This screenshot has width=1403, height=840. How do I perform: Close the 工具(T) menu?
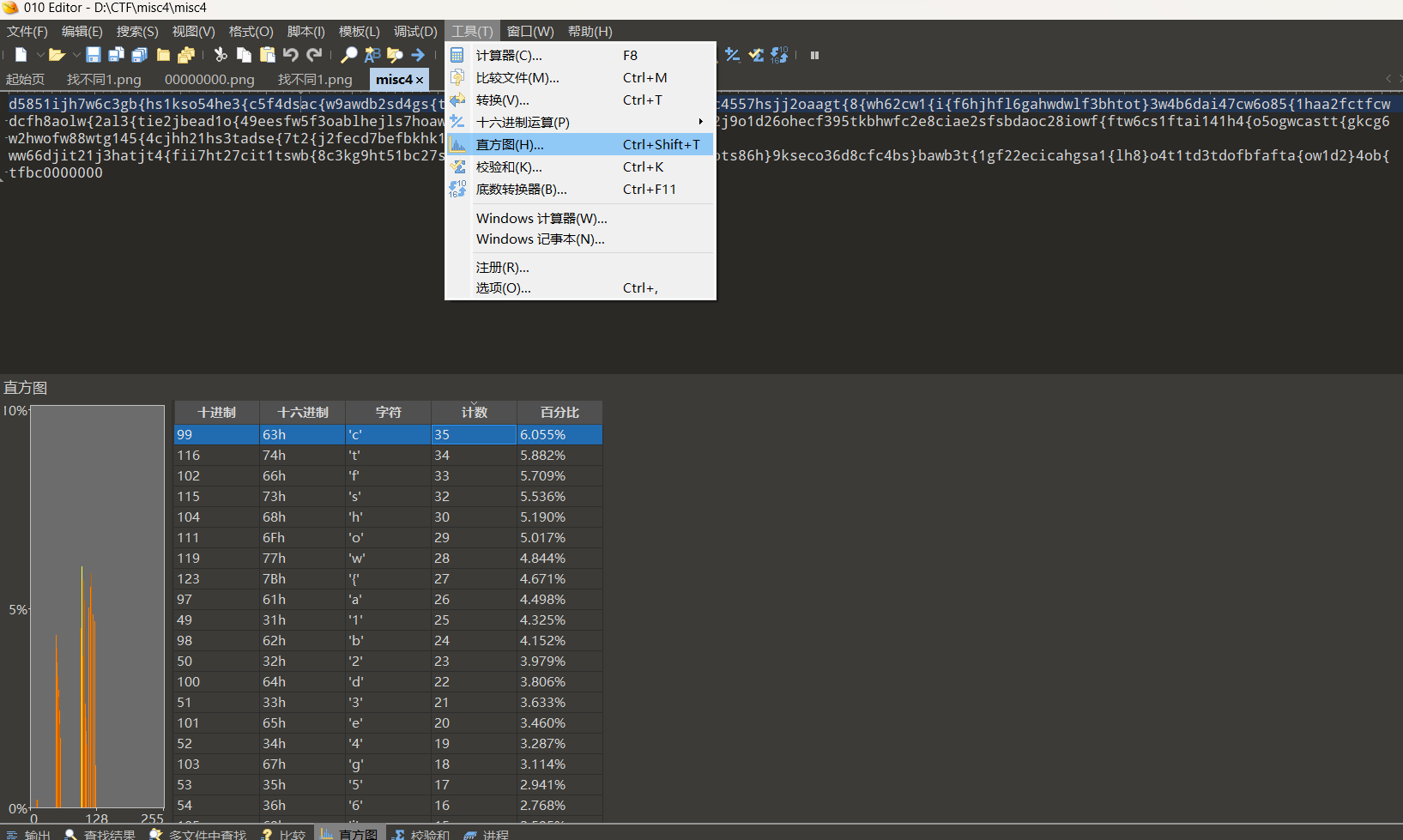(x=472, y=31)
